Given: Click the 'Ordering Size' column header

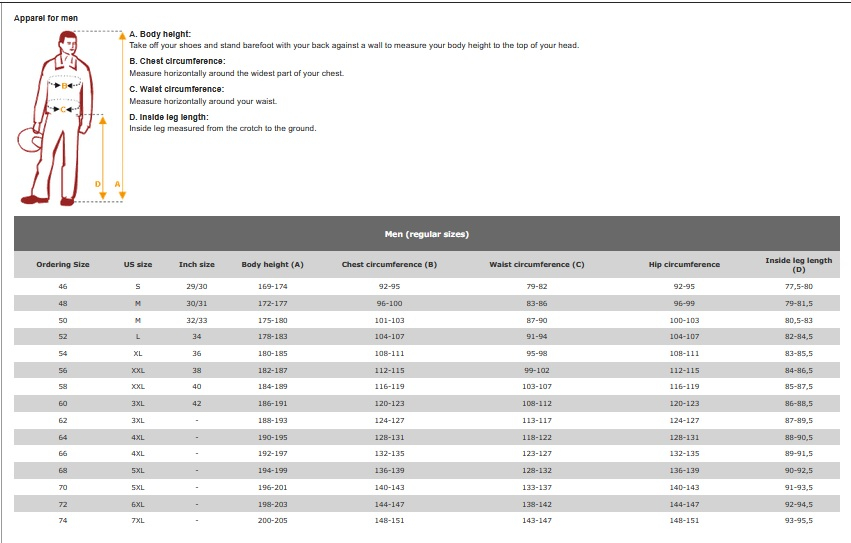Looking at the screenshot, I should pos(63,265).
